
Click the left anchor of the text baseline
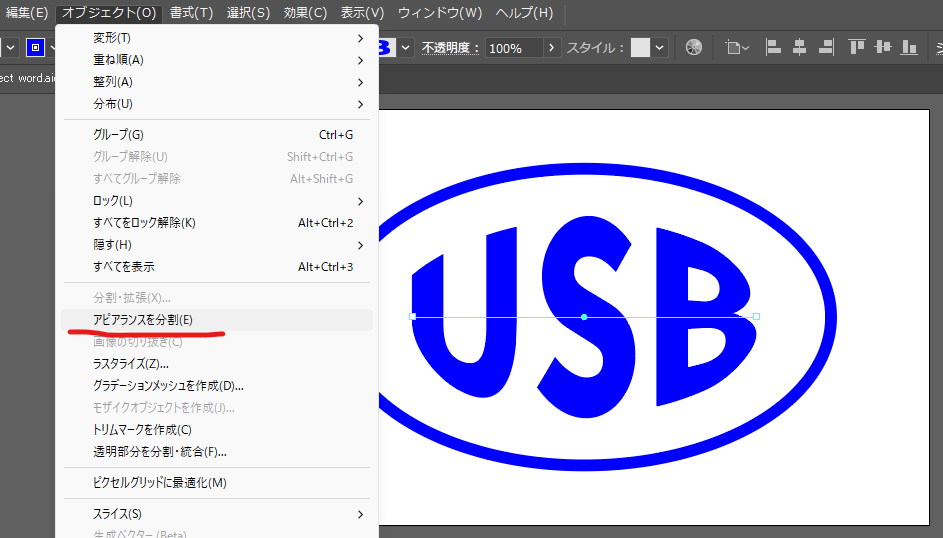[x=413, y=316]
